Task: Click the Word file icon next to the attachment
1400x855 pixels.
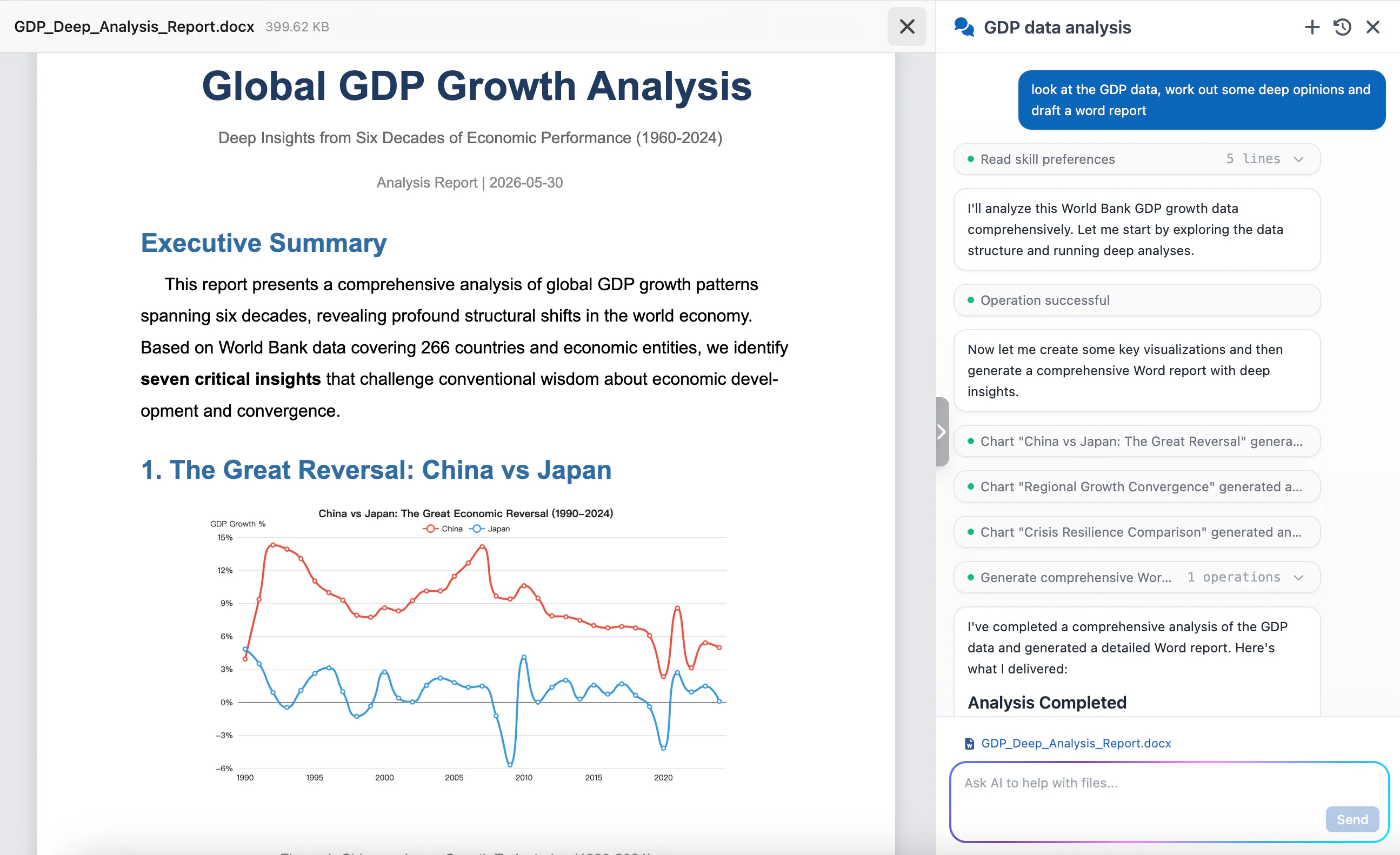Action: click(x=969, y=744)
